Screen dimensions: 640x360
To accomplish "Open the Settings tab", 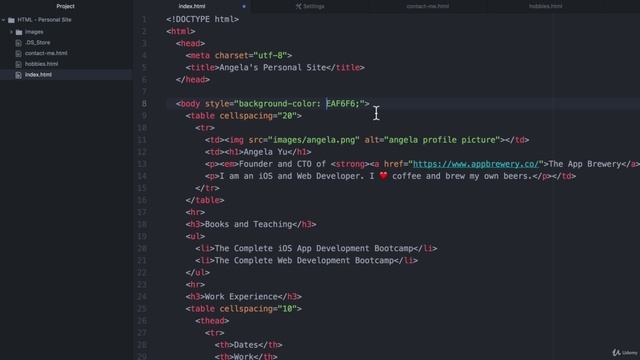I will pos(310,6).
